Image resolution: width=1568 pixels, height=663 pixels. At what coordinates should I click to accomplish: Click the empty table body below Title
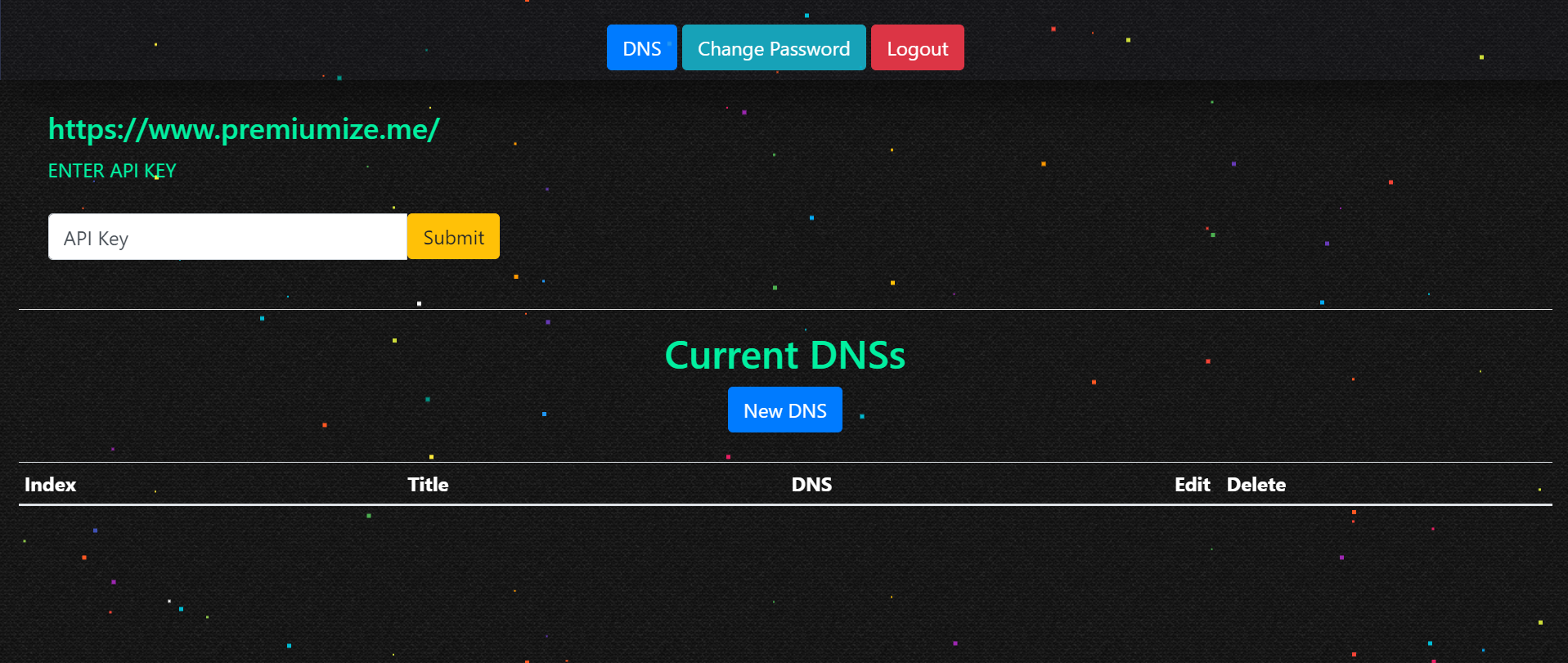pyautogui.click(x=428, y=556)
